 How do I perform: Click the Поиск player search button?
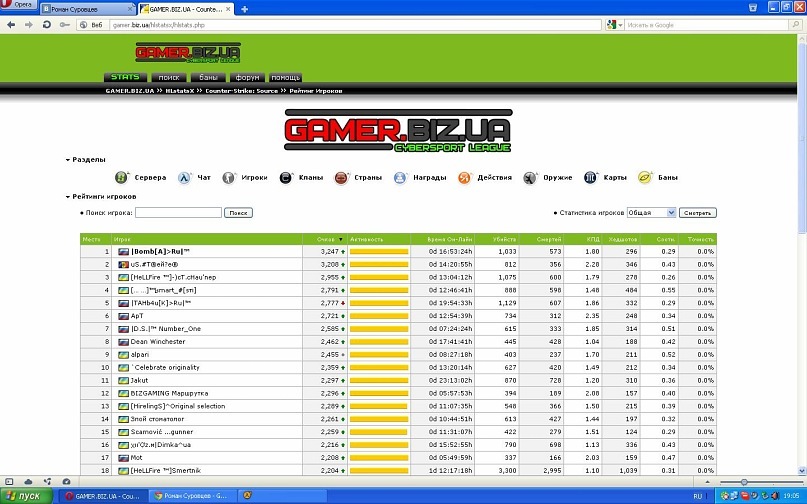(x=238, y=213)
